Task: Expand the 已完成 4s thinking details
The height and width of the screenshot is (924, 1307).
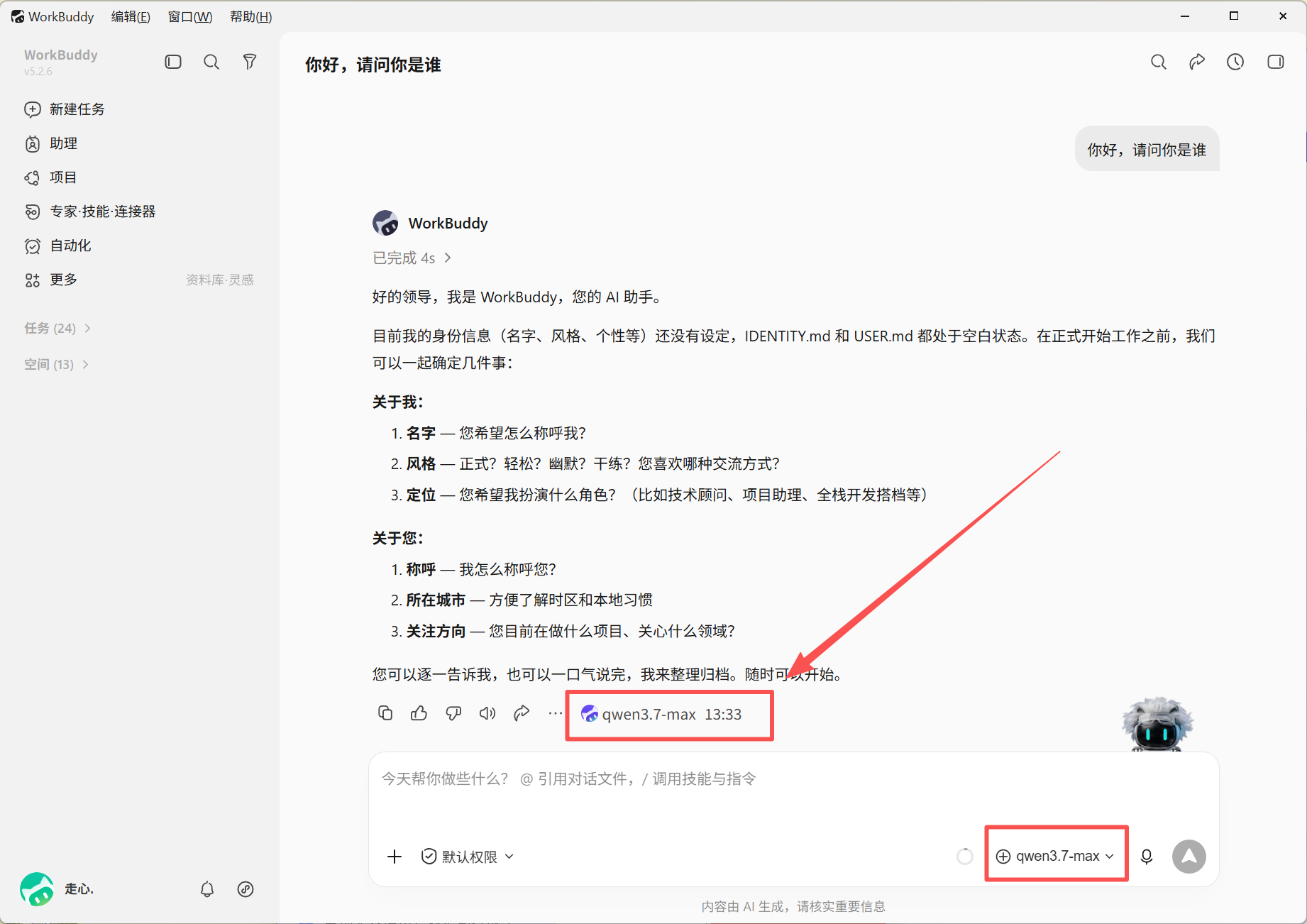Action: (x=412, y=258)
